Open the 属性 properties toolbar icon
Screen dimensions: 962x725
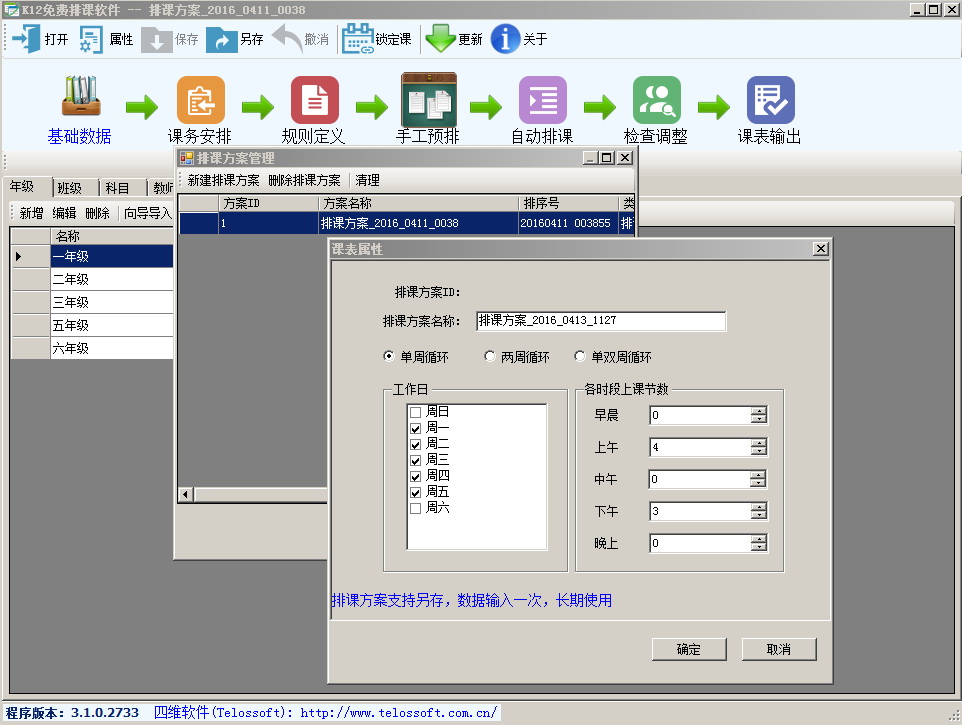pyautogui.click(x=91, y=39)
